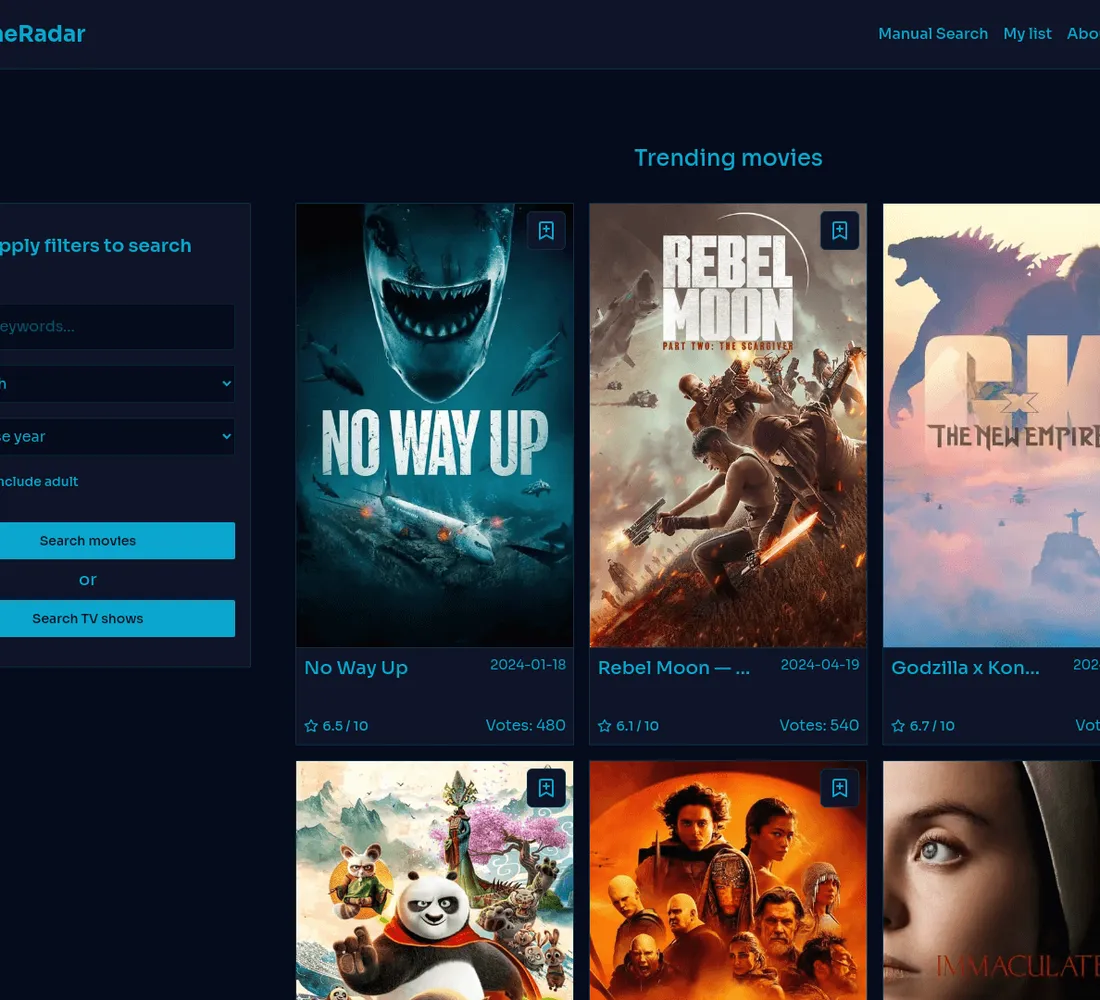Screen dimensions: 1100x1000
Task: Bookmark the Kung Fu Panda movie
Action: coord(546,788)
